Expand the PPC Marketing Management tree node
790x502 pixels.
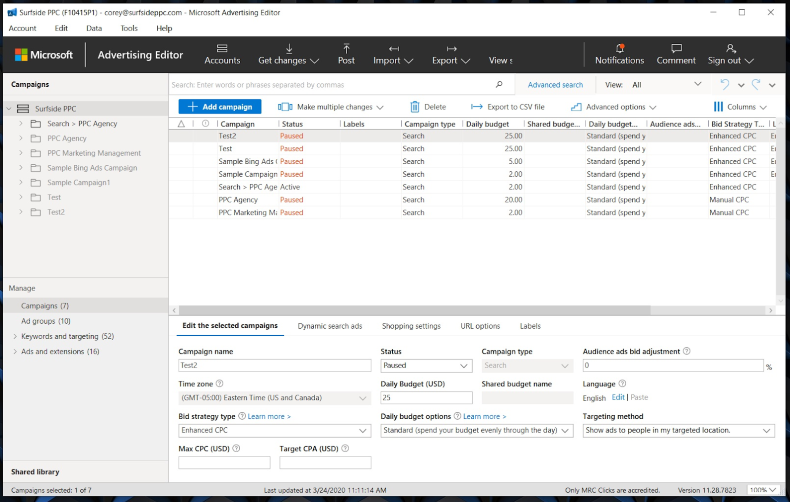[21, 153]
